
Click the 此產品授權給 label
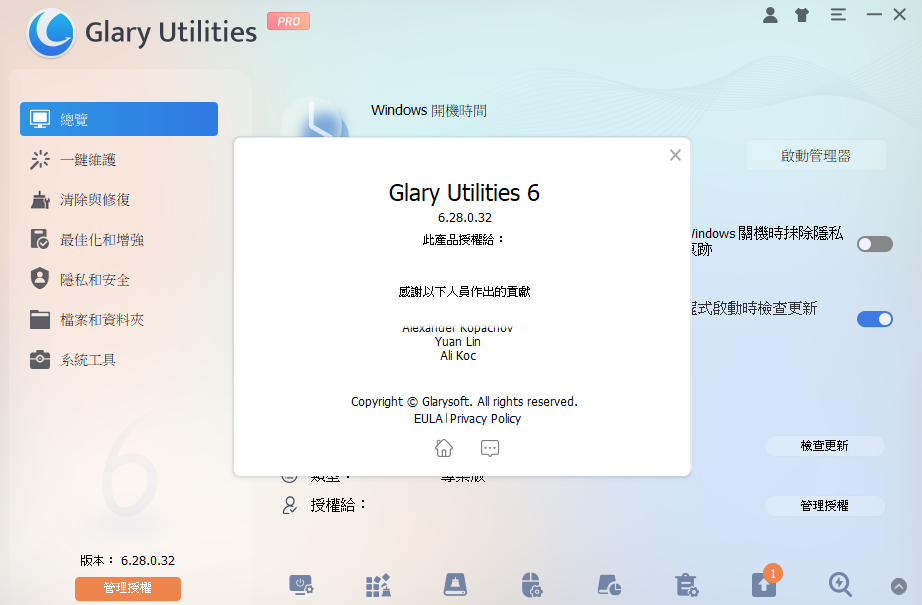point(464,239)
